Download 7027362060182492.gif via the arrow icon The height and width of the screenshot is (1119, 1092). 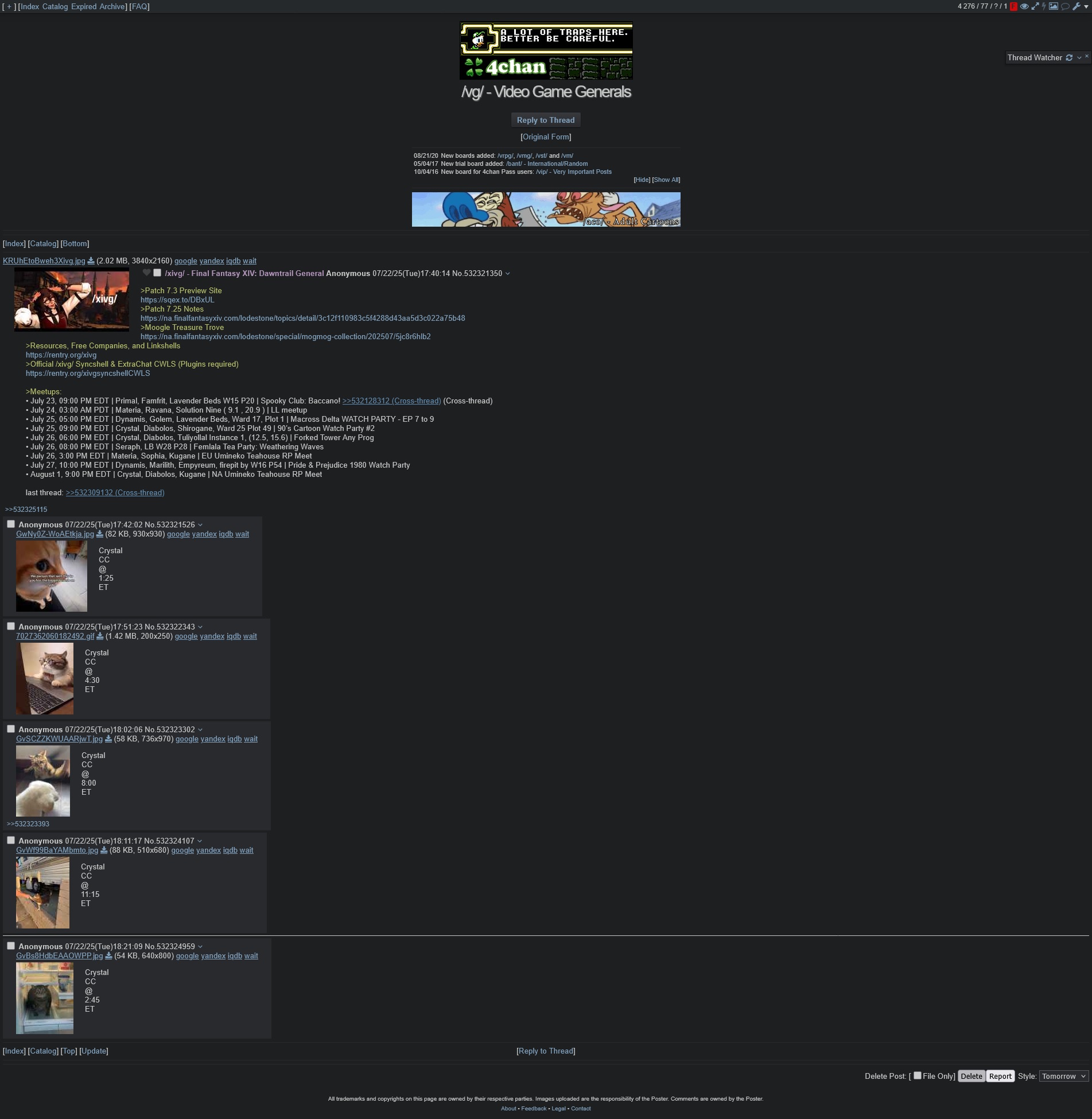coord(100,636)
